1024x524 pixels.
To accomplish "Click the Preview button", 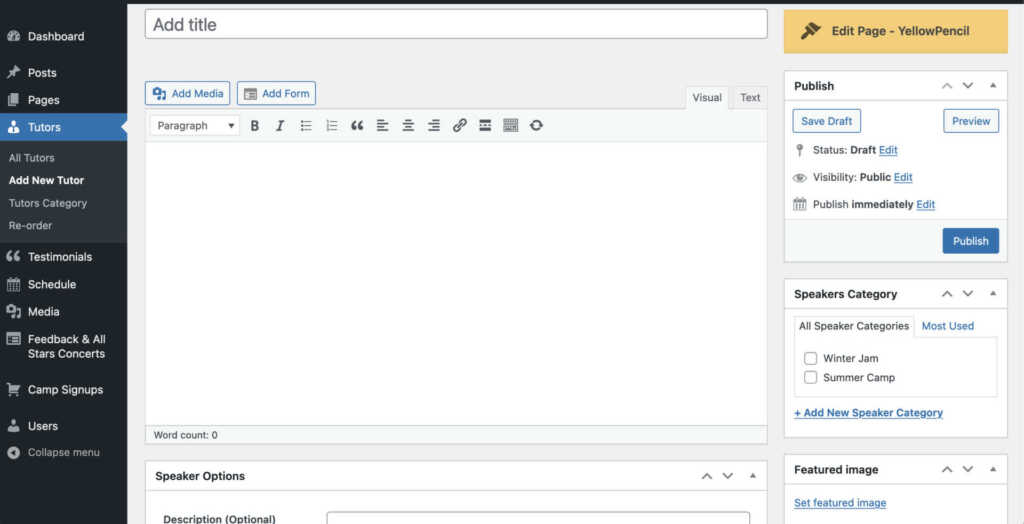I will pyautogui.click(x=971, y=121).
